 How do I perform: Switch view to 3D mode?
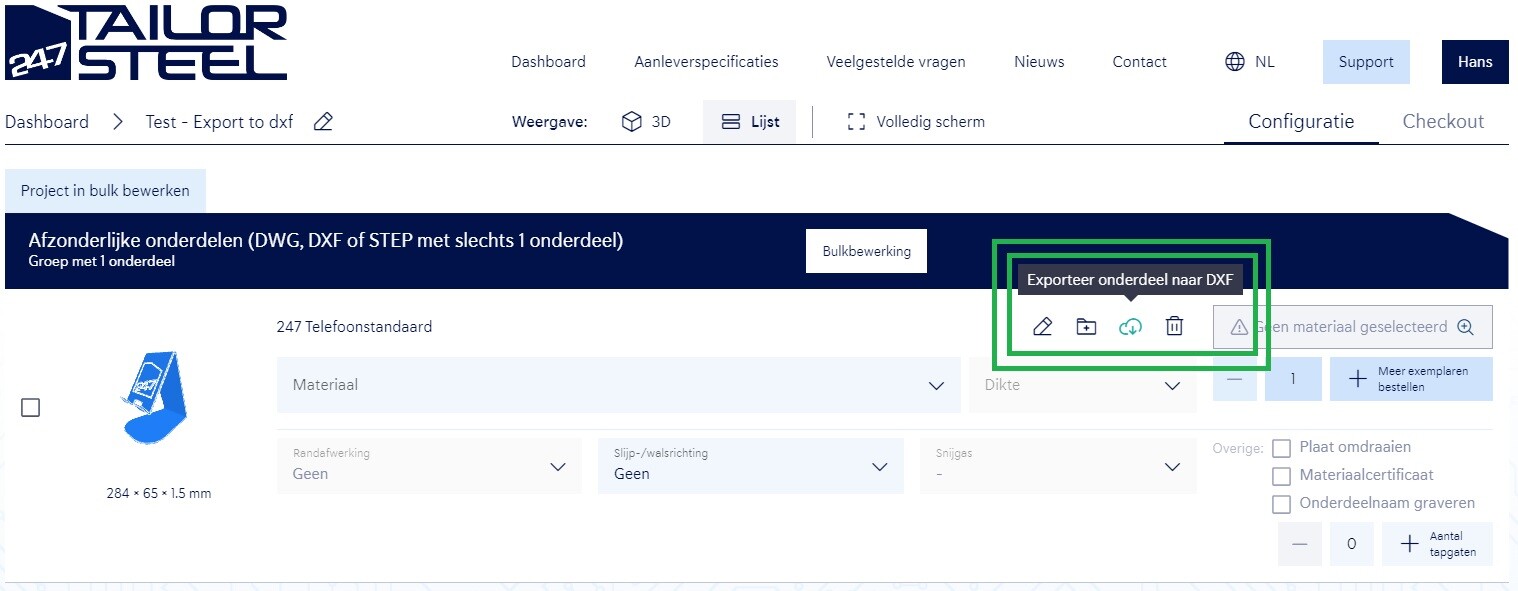pyautogui.click(x=646, y=122)
